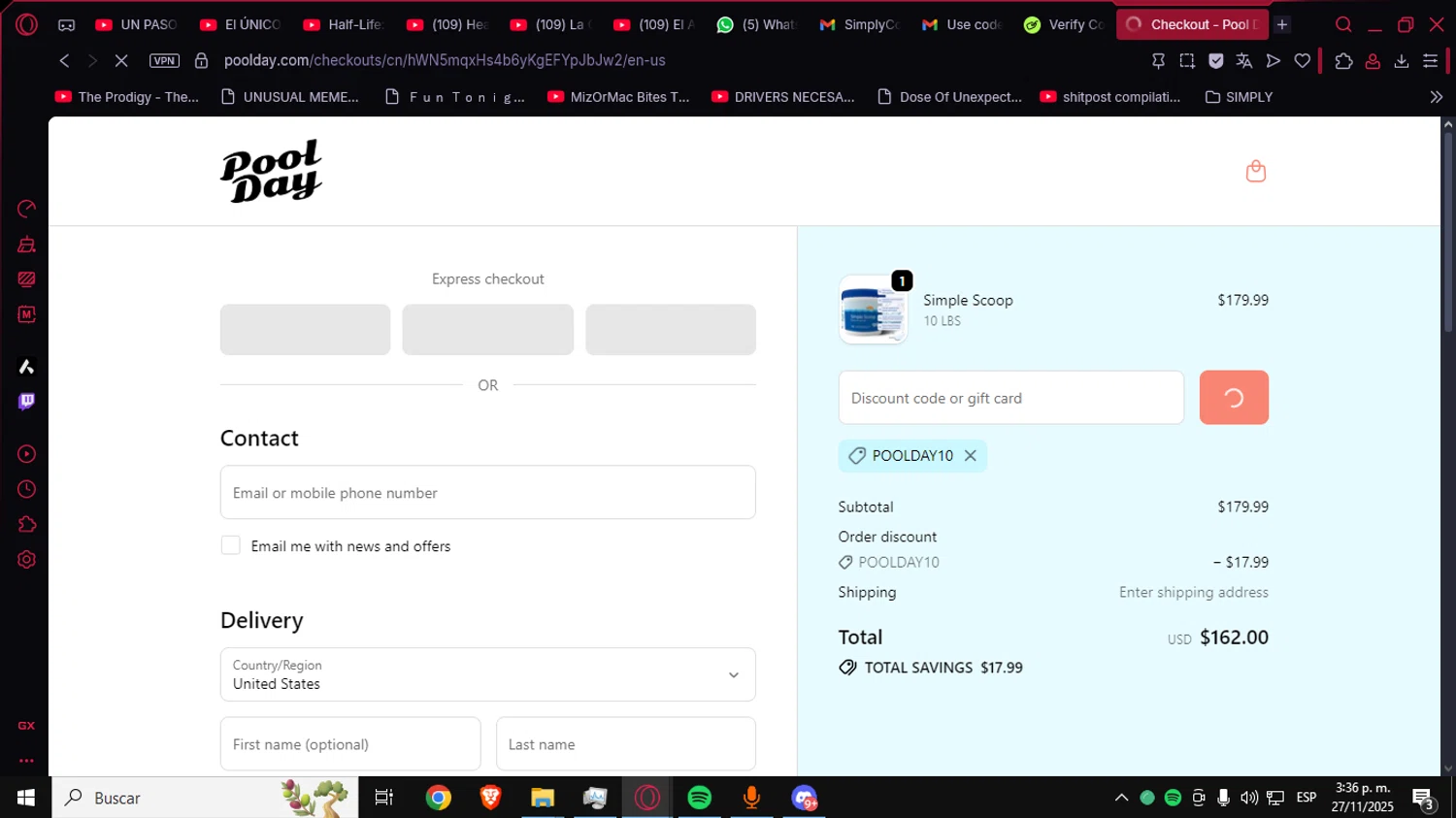1456x818 pixels.
Task: Open the SIMPLY bookmarks folder
Action: point(1239,97)
